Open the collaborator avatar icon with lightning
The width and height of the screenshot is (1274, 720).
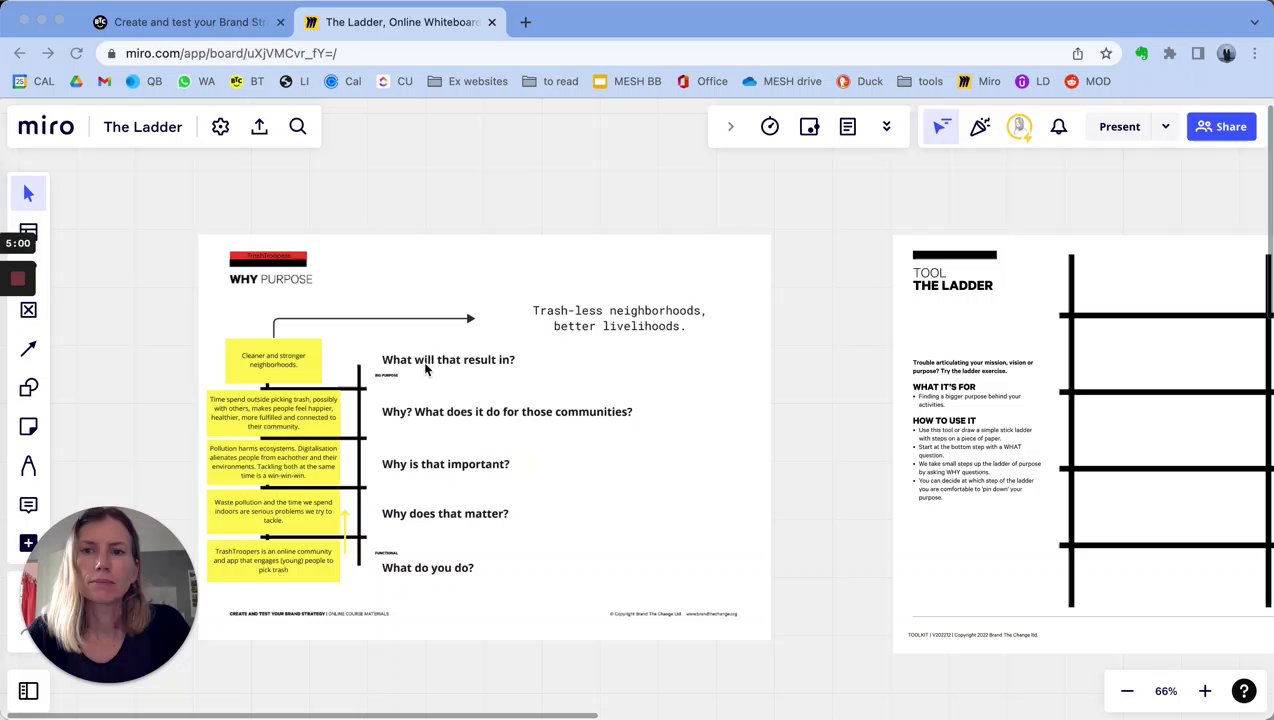(x=1019, y=127)
